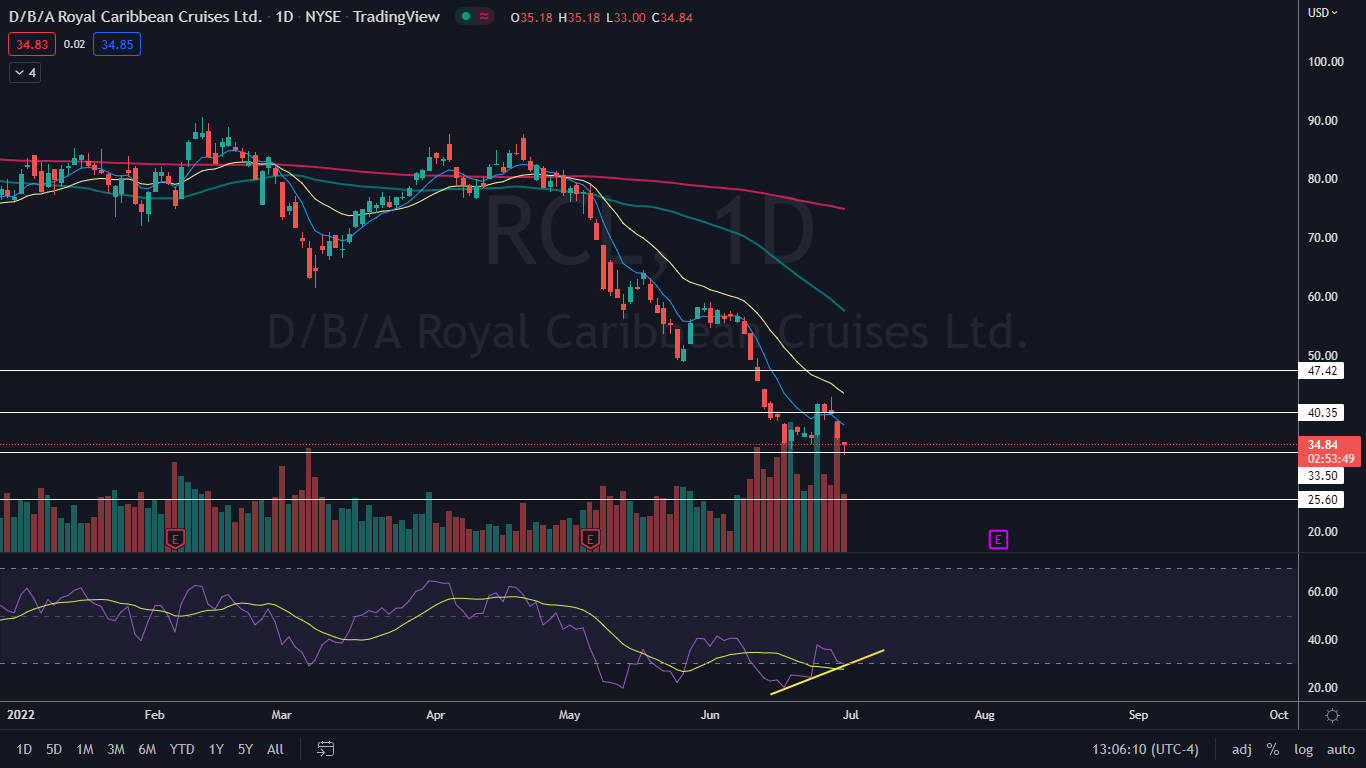
Task: Click the Aug time axis label
Action: click(984, 715)
